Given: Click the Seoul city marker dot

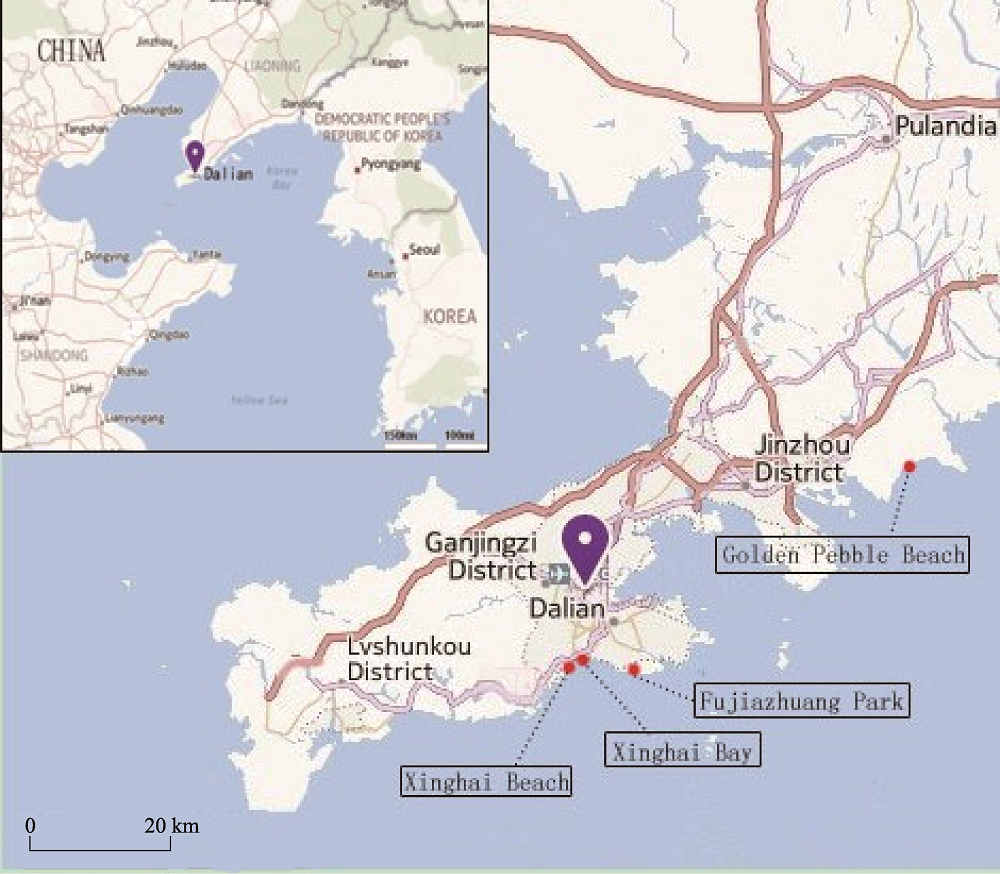Looking at the screenshot, I should click(405, 256).
